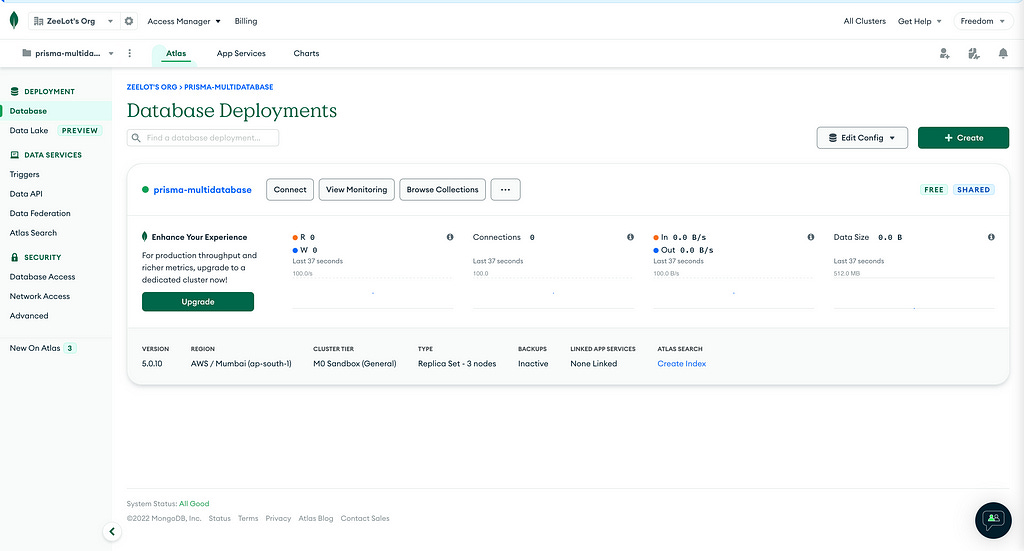Open Atlas Search in the sidebar
Screen dimensions: 1024x551
click(33, 233)
